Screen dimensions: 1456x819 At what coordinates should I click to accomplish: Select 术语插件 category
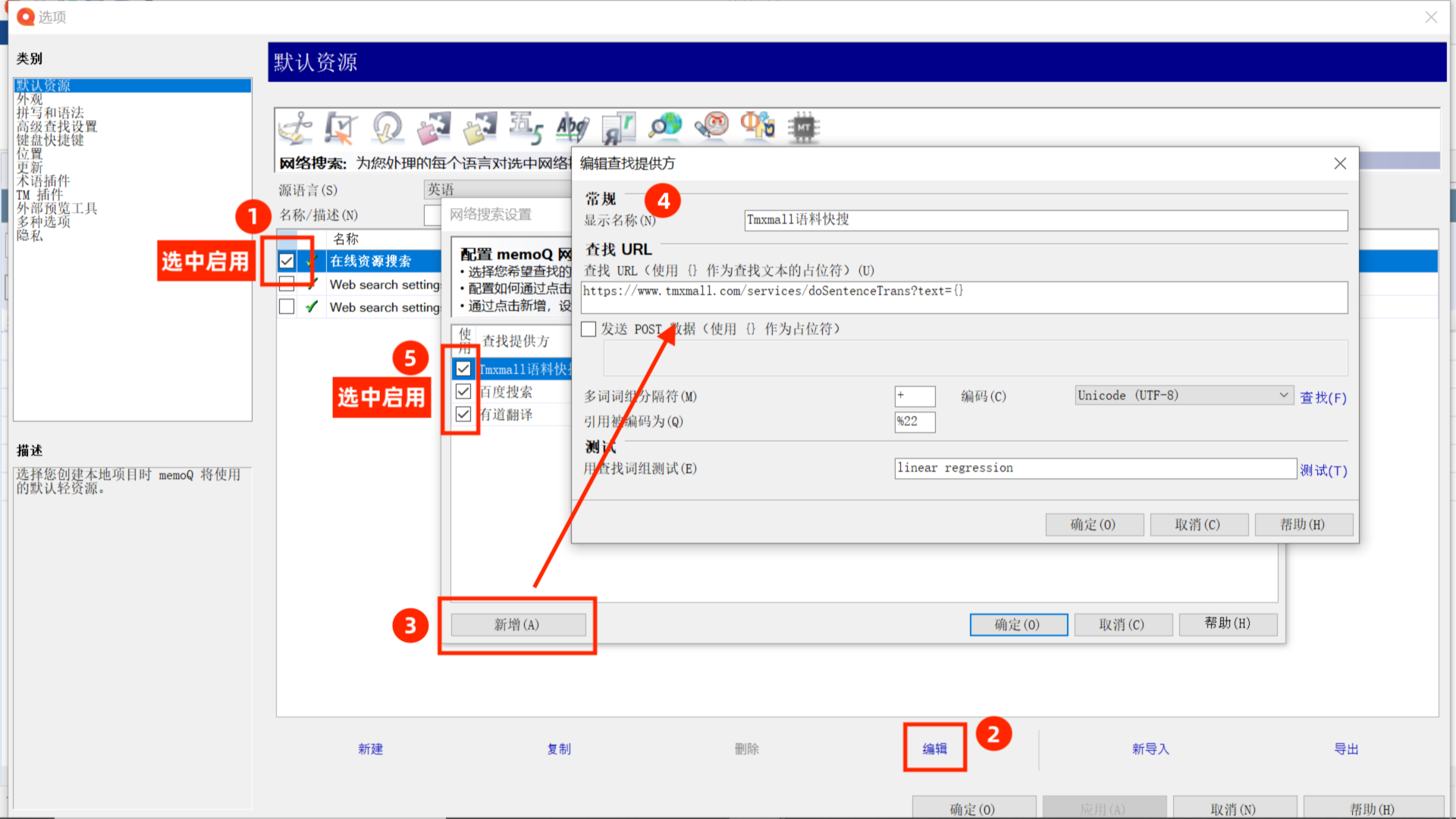(x=43, y=181)
